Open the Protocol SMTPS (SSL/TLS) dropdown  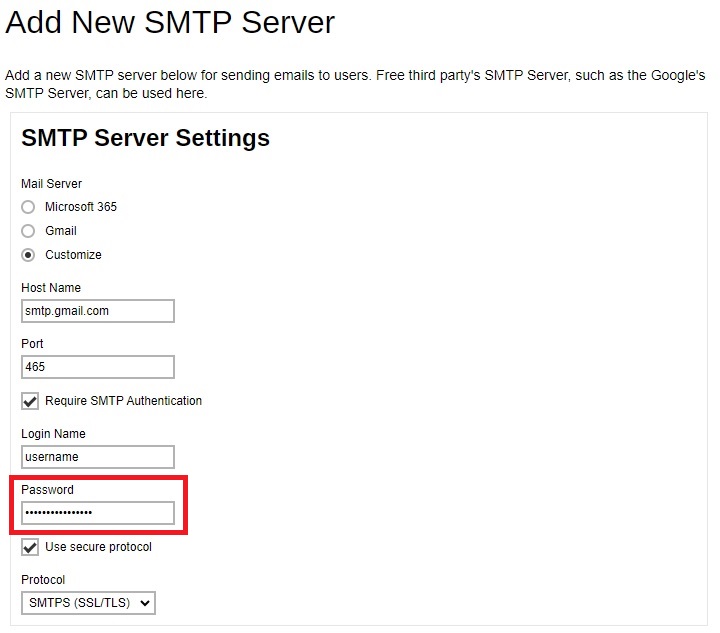coord(88,603)
